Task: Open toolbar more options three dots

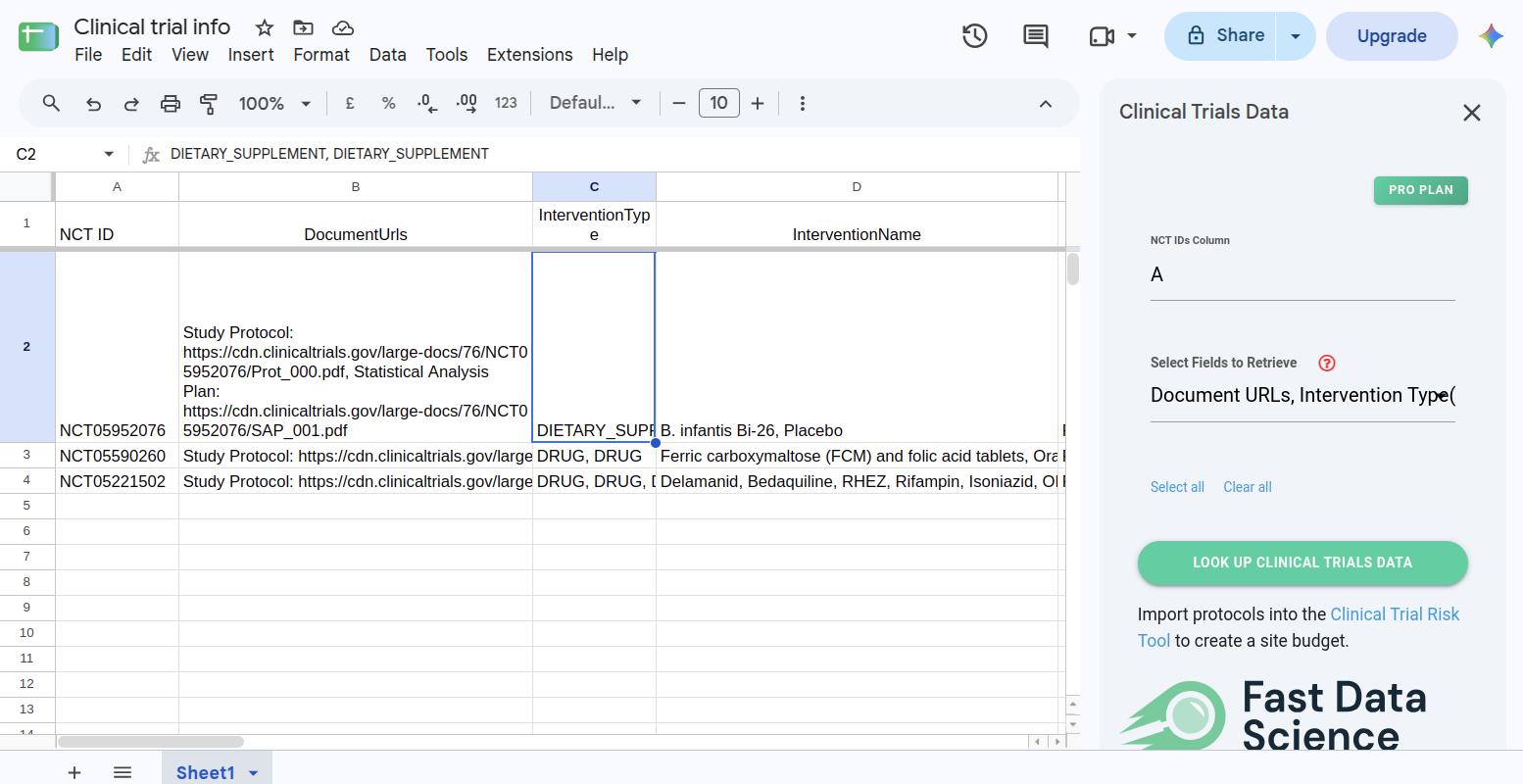Action: (x=803, y=103)
